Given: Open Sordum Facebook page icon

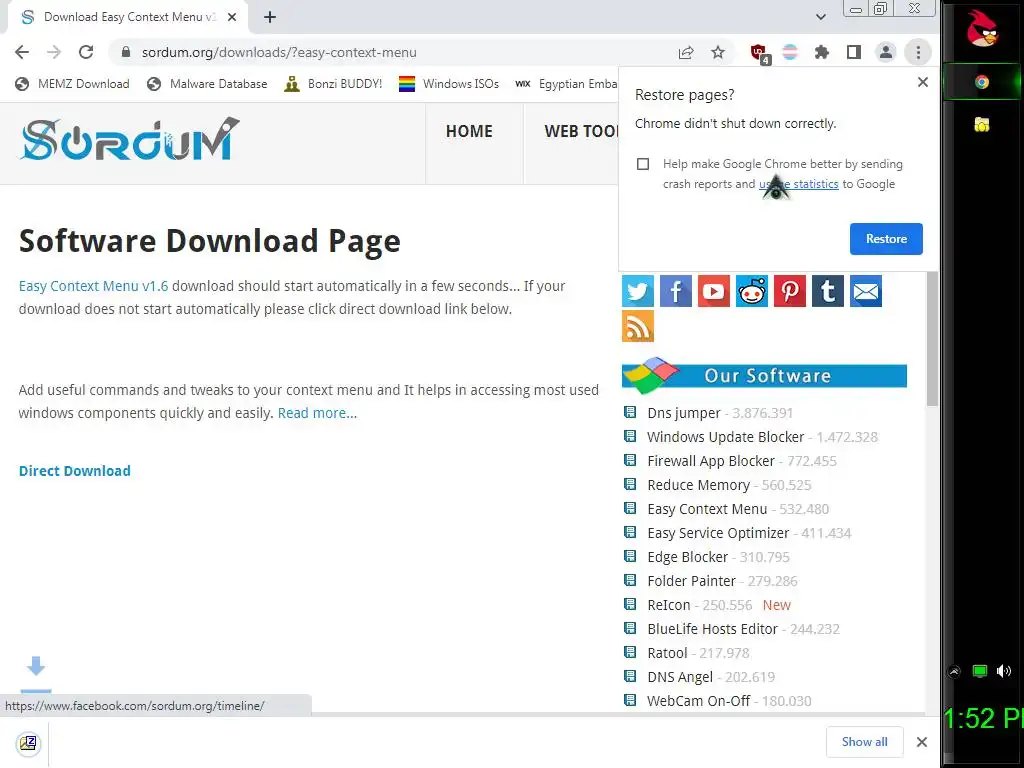Looking at the screenshot, I should [x=675, y=291].
